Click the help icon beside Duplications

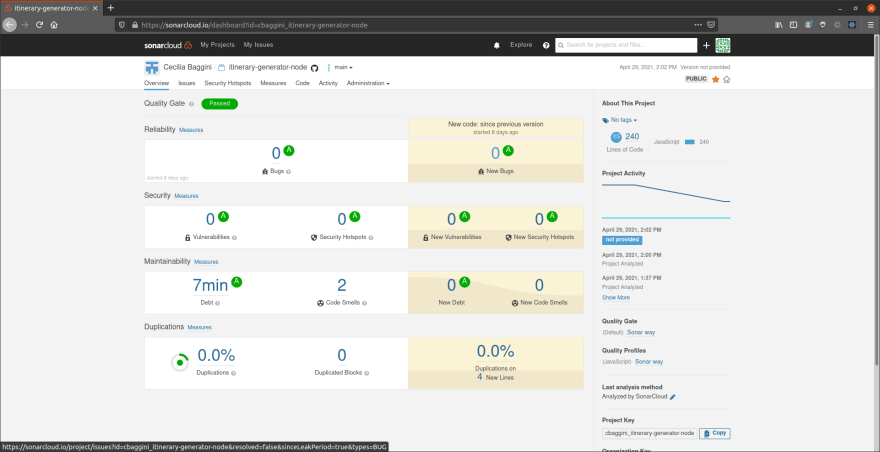(x=233, y=373)
